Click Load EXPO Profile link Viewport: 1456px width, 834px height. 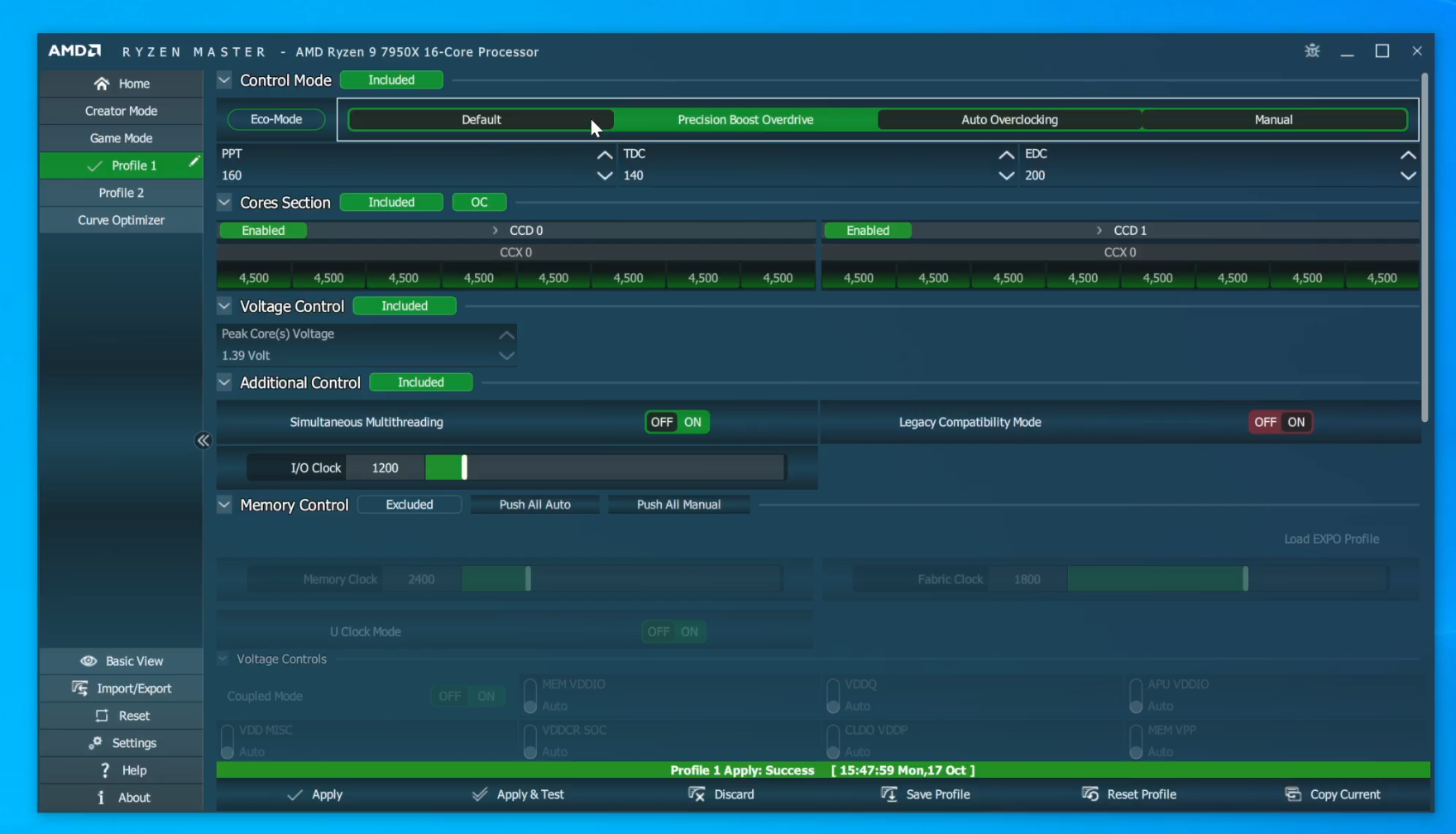1331,539
